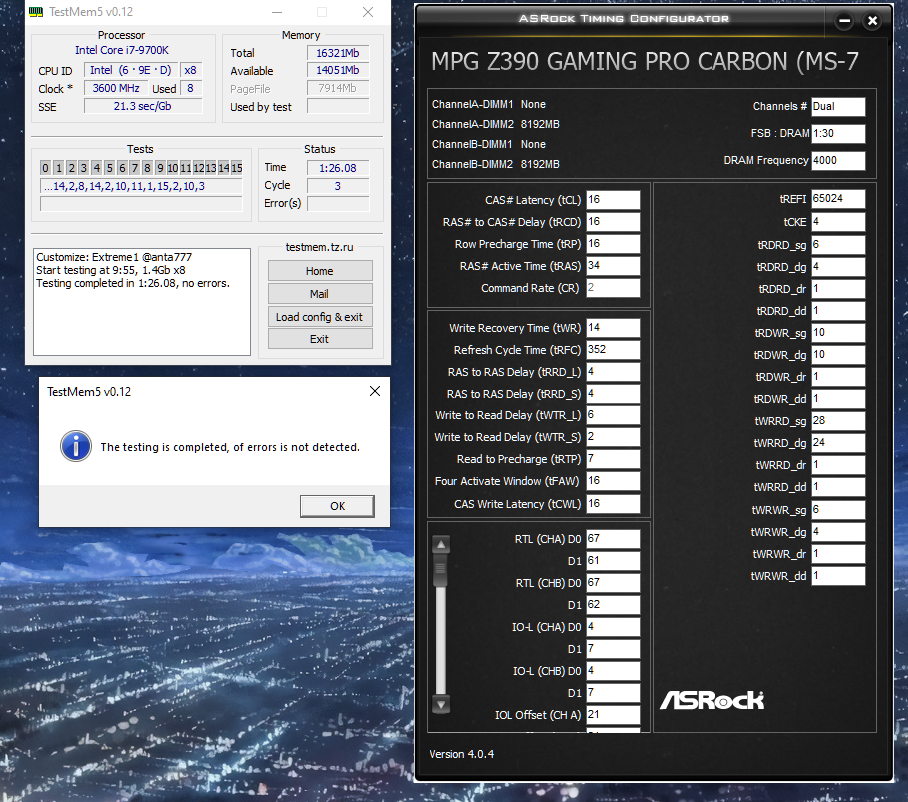908x802 pixels.
Task: Click the Total memory 16321Mb value
Action: click(338, 53)
